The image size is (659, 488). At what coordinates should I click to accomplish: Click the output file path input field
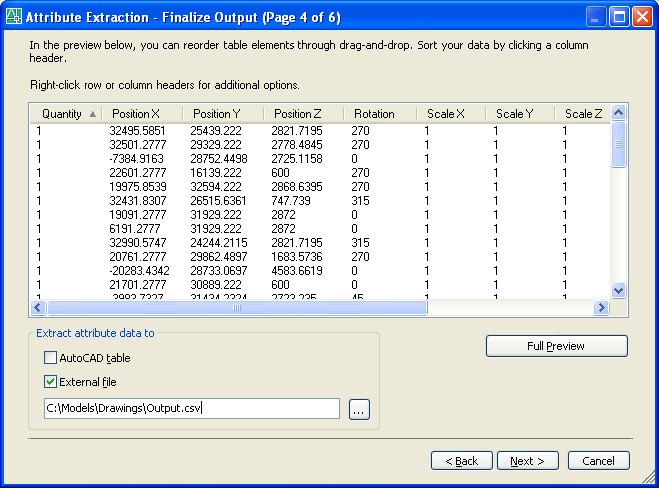point(192,409)
